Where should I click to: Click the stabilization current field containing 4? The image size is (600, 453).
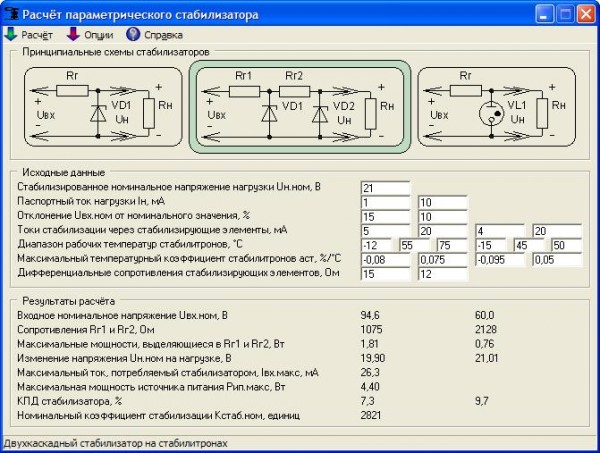pos(499,230)
